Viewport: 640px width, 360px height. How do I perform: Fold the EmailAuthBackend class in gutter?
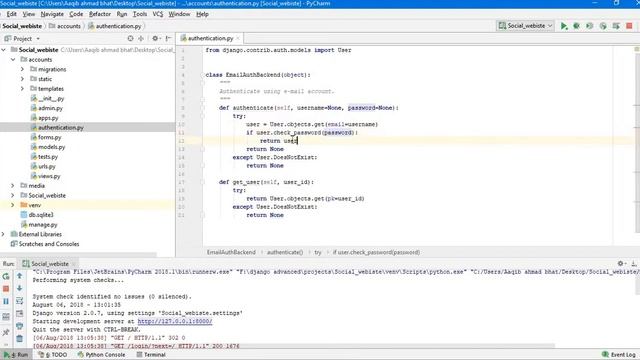[x=202, y=75]
